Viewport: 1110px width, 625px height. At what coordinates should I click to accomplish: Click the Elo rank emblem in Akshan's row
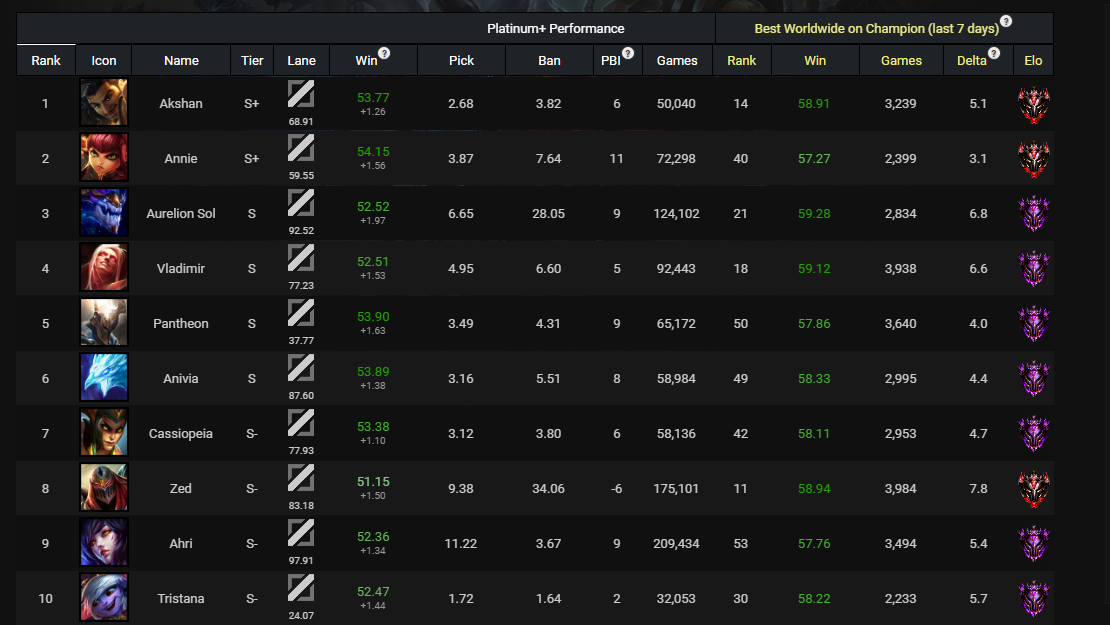1033,103
